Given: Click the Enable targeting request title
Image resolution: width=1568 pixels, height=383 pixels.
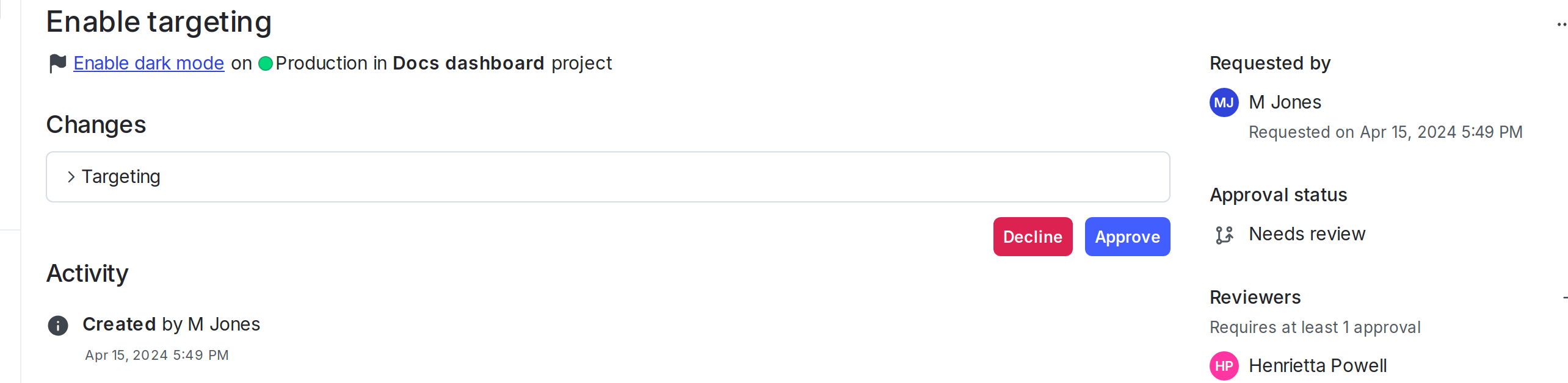Looking at the screenshot, I should pos(159,22).
